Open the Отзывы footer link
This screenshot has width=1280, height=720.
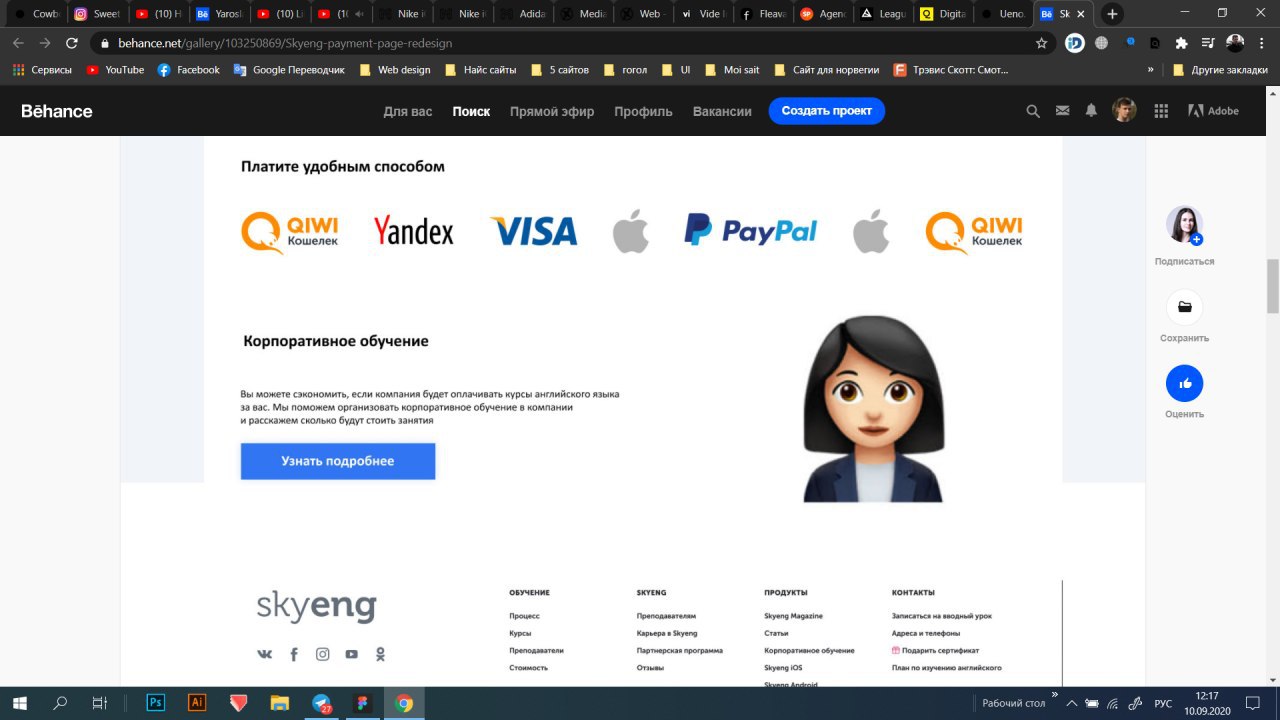point(650,667)
